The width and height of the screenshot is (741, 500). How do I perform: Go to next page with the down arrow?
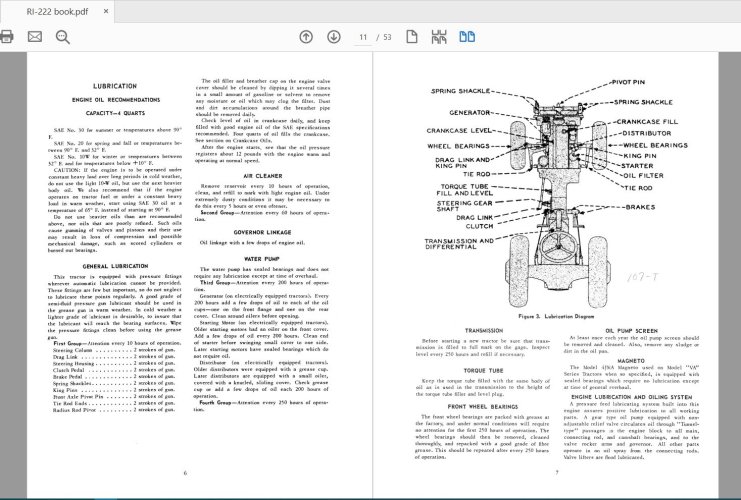pos(333,37)
